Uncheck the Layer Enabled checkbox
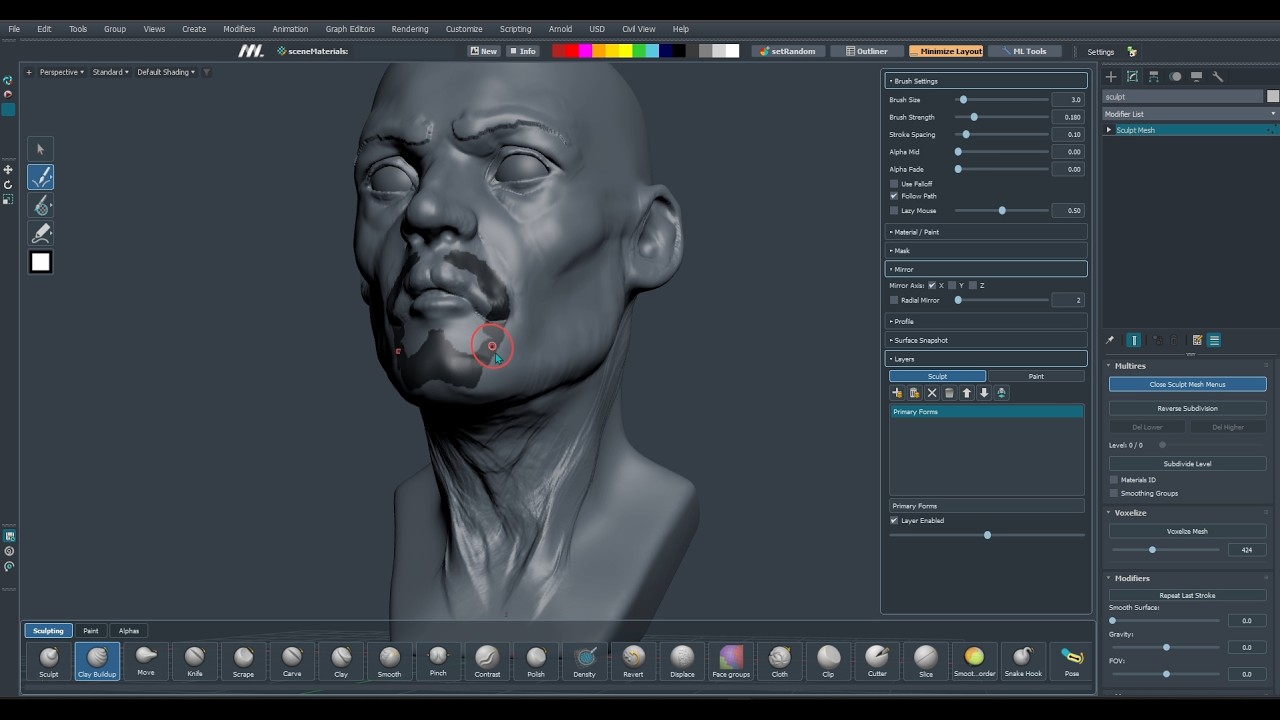 894,521
